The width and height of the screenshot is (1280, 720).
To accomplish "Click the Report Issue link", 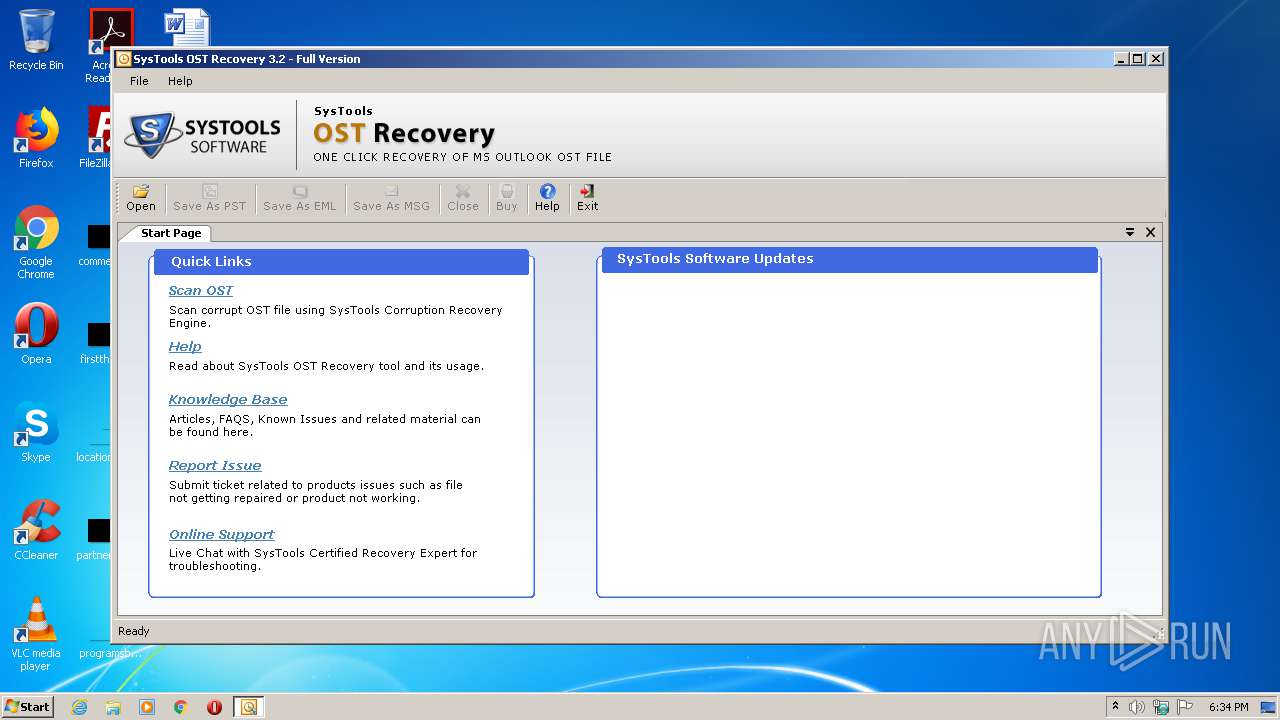I will tap(215, 465).
